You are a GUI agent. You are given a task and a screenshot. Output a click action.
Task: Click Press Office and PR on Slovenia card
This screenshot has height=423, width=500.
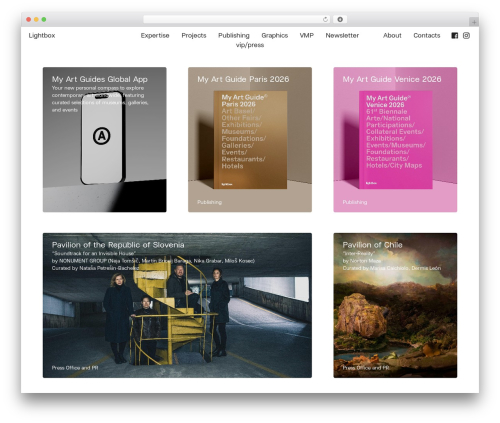pyautogui.click(x=75, y=368)
